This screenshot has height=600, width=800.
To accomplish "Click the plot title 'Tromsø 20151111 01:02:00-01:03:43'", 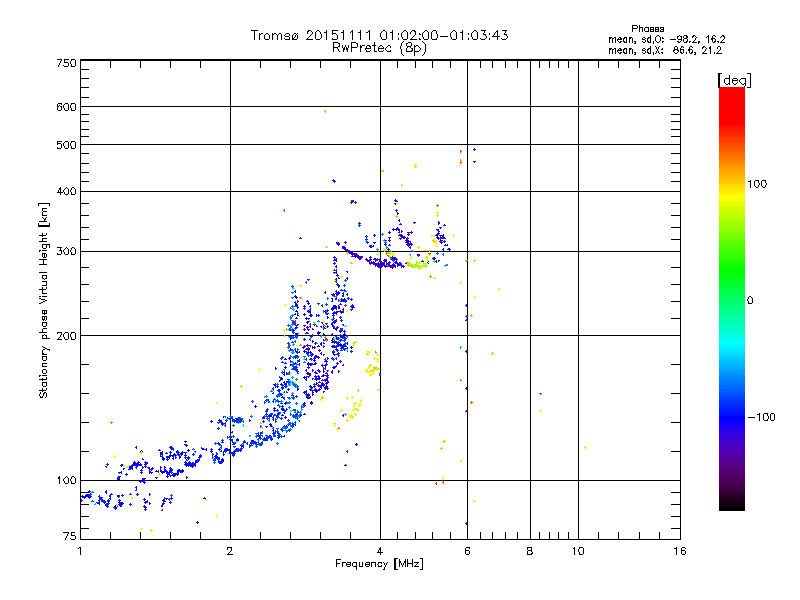I will pyautogui.click(x=379, y=35).
